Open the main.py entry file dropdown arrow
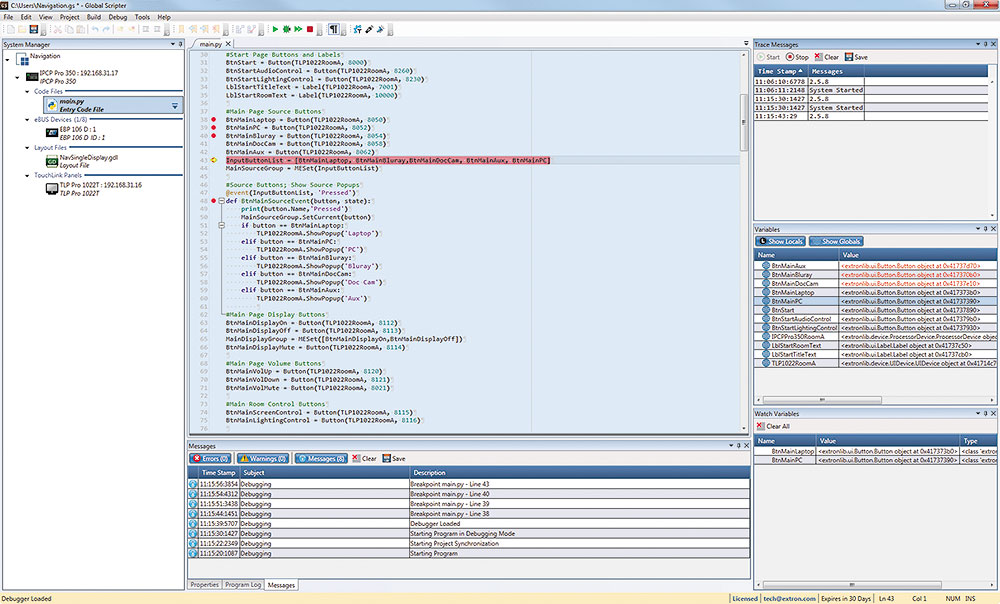Image resolution: width=1000 pixels, height=604 pixels. point(175,105)
